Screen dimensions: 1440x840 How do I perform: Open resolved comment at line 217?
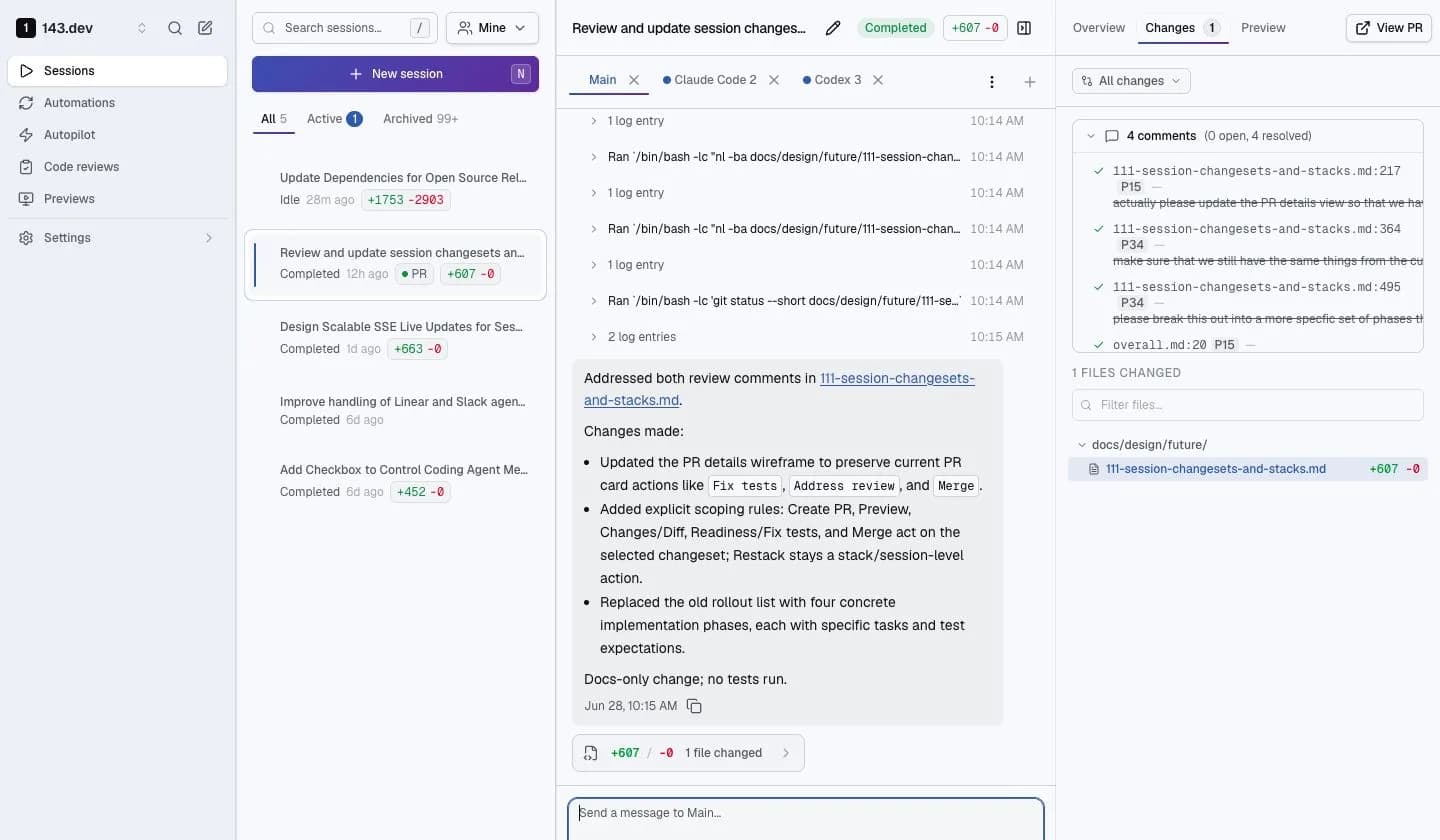(1256, 187)
